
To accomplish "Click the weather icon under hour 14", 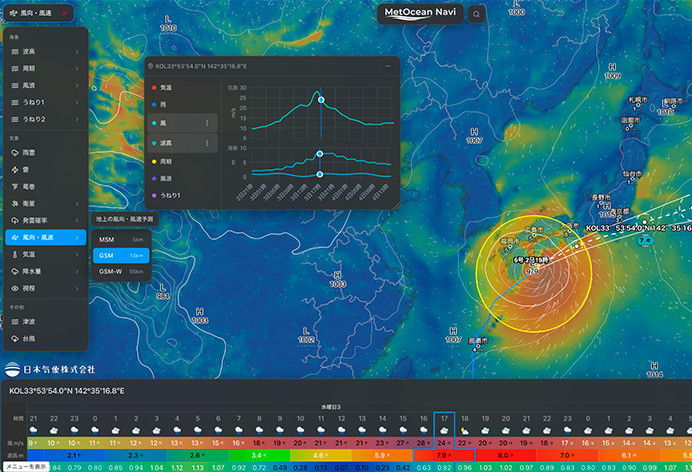I will pos(382,430).
